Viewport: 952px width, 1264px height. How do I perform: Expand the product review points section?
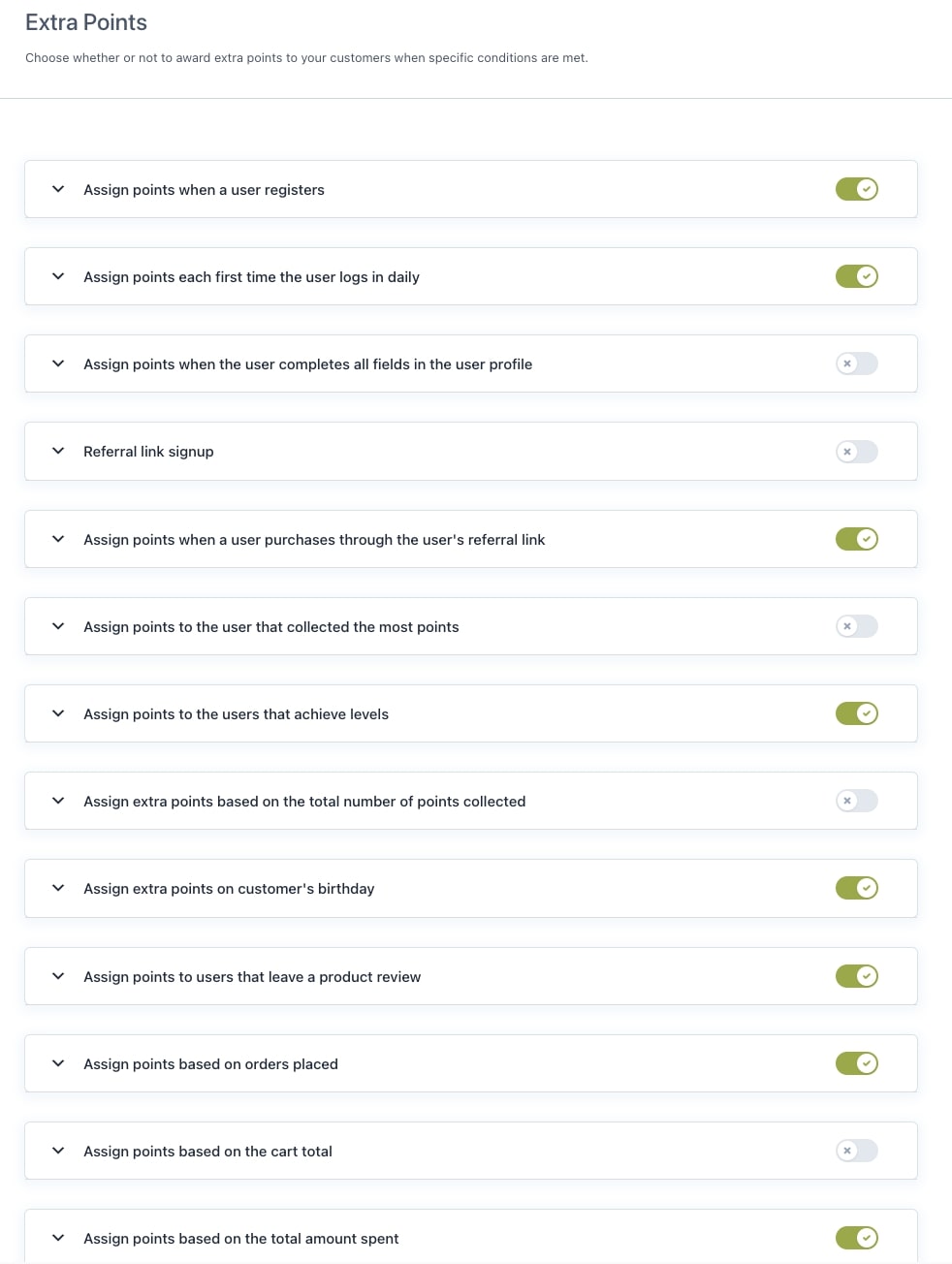(x=58, y=976)
